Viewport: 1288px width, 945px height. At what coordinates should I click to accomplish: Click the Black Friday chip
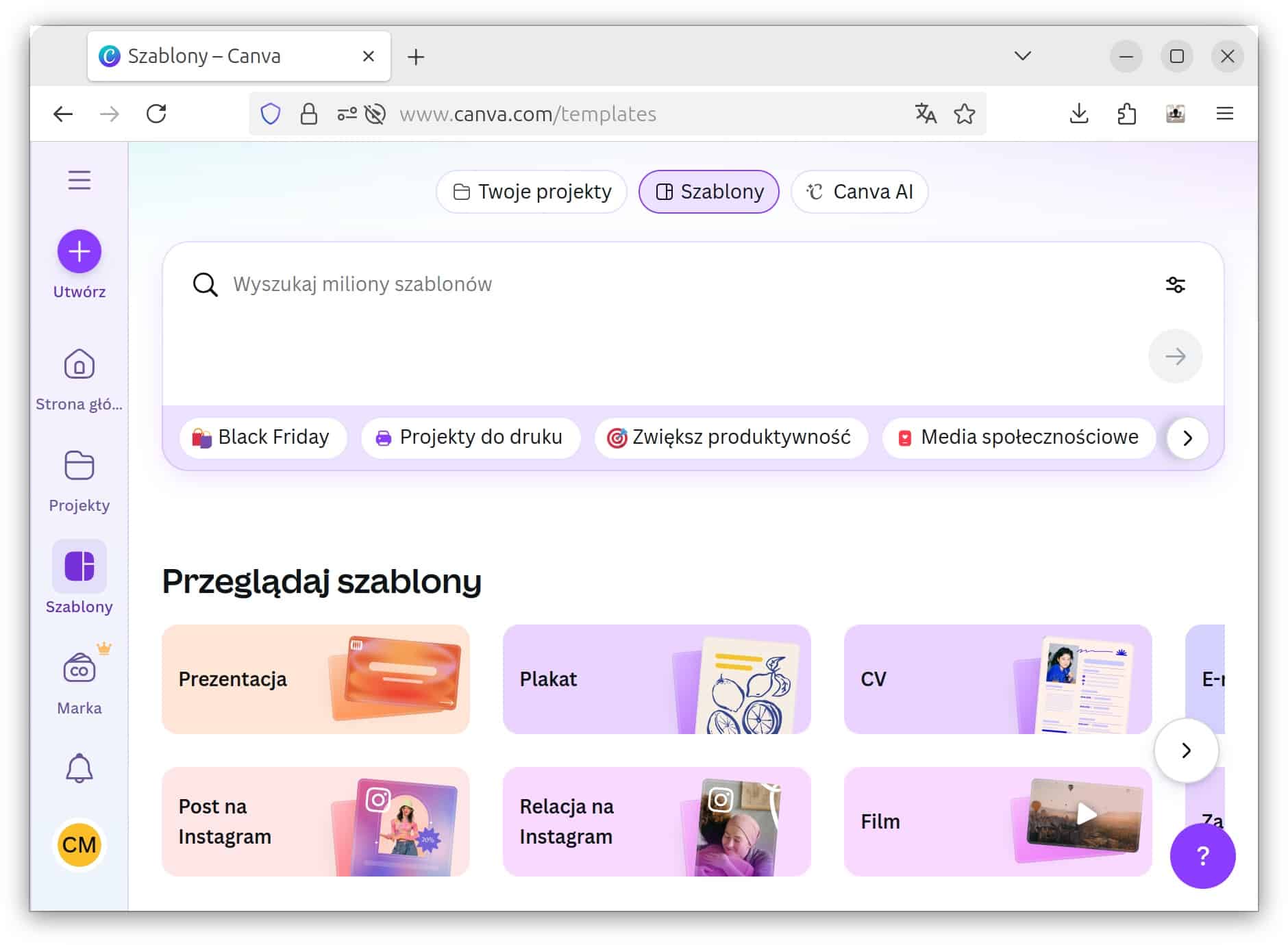point(263,438)
